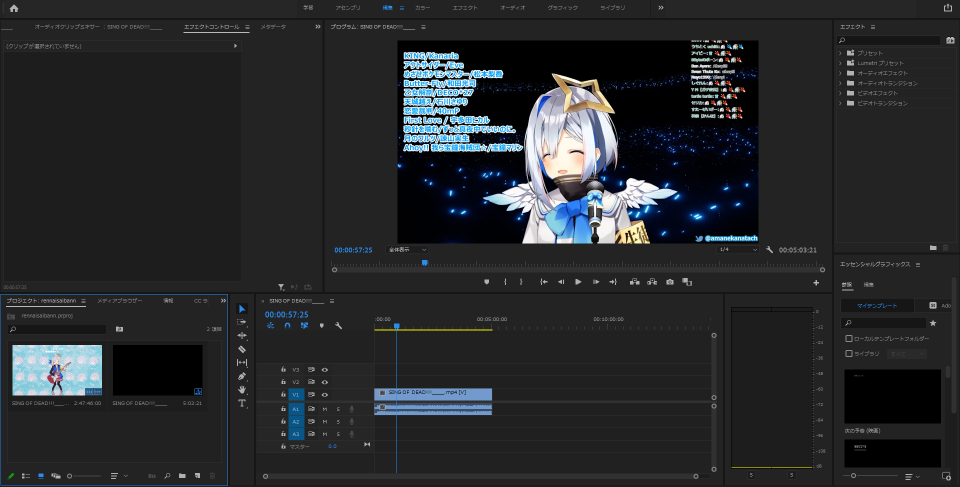Switch Project panel to list view

pos(26,476)
